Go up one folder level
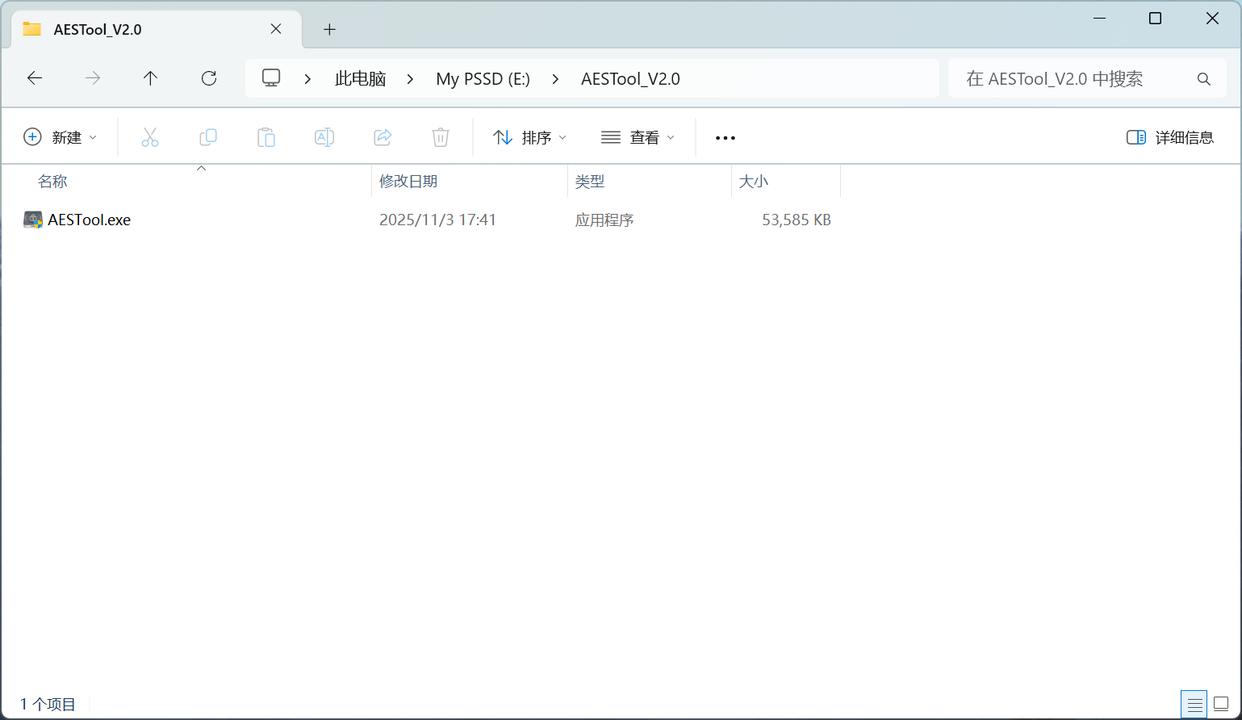The height and width of the screenshot is (720, 1242). coord(150,78)
